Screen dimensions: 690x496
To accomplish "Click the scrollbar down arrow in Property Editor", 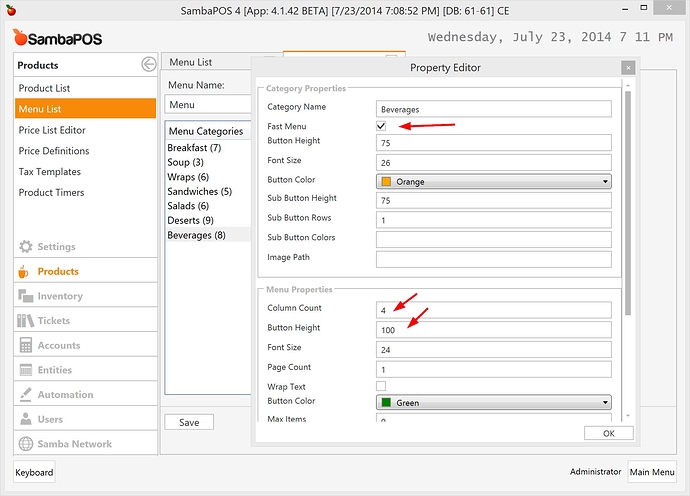I will click(x=628, y=416).
